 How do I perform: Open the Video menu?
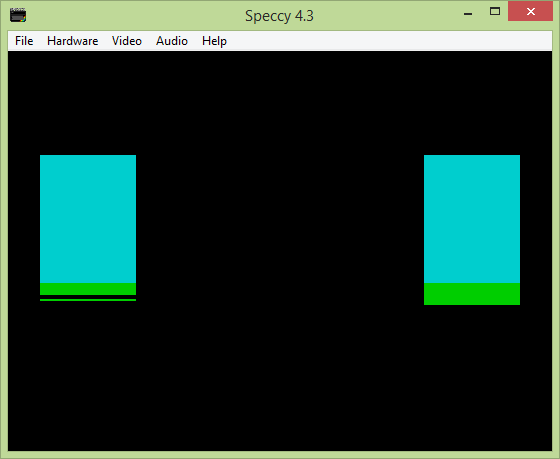(127, 41)
